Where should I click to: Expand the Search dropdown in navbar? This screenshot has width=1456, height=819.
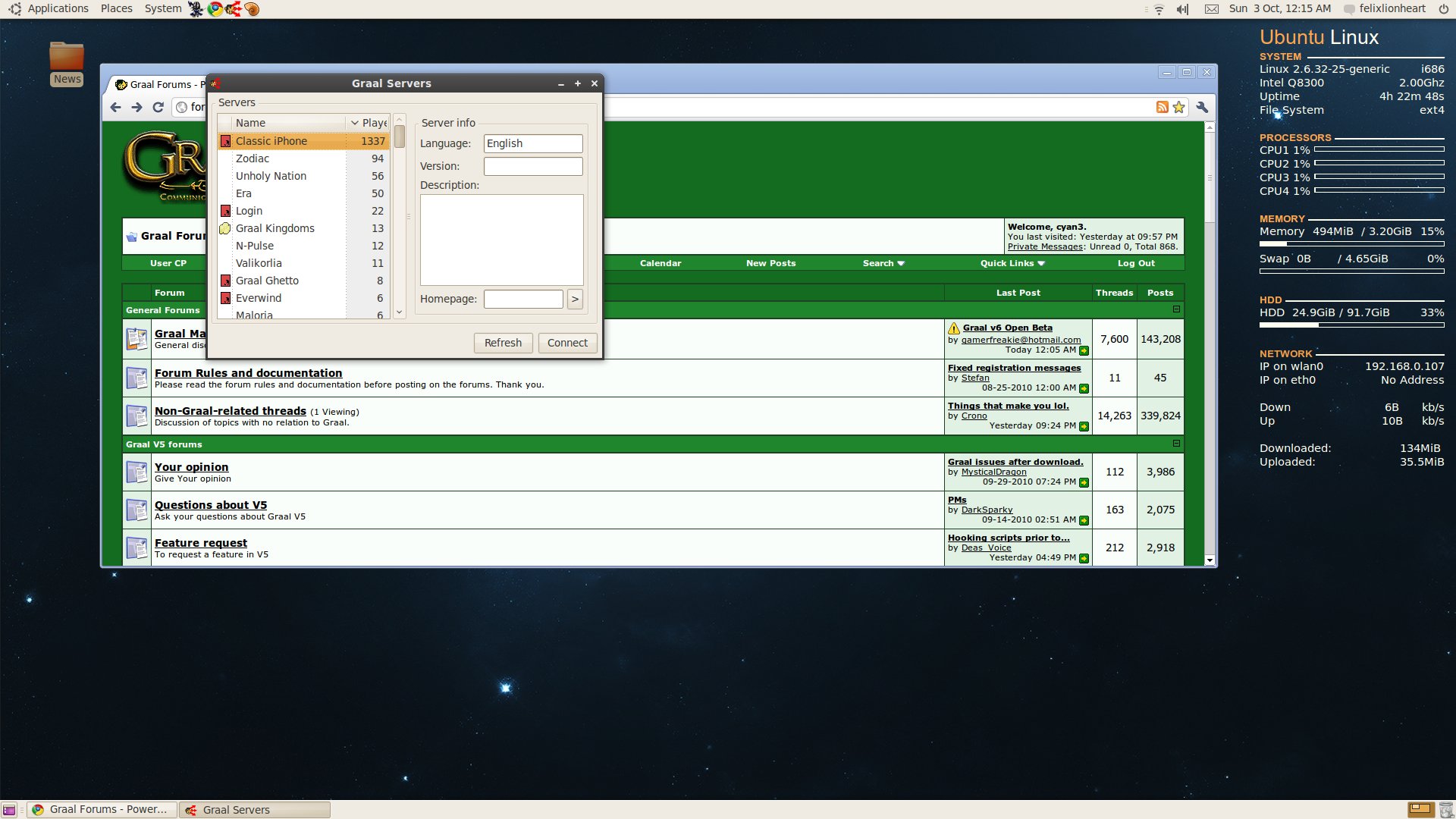coord(883,263)
